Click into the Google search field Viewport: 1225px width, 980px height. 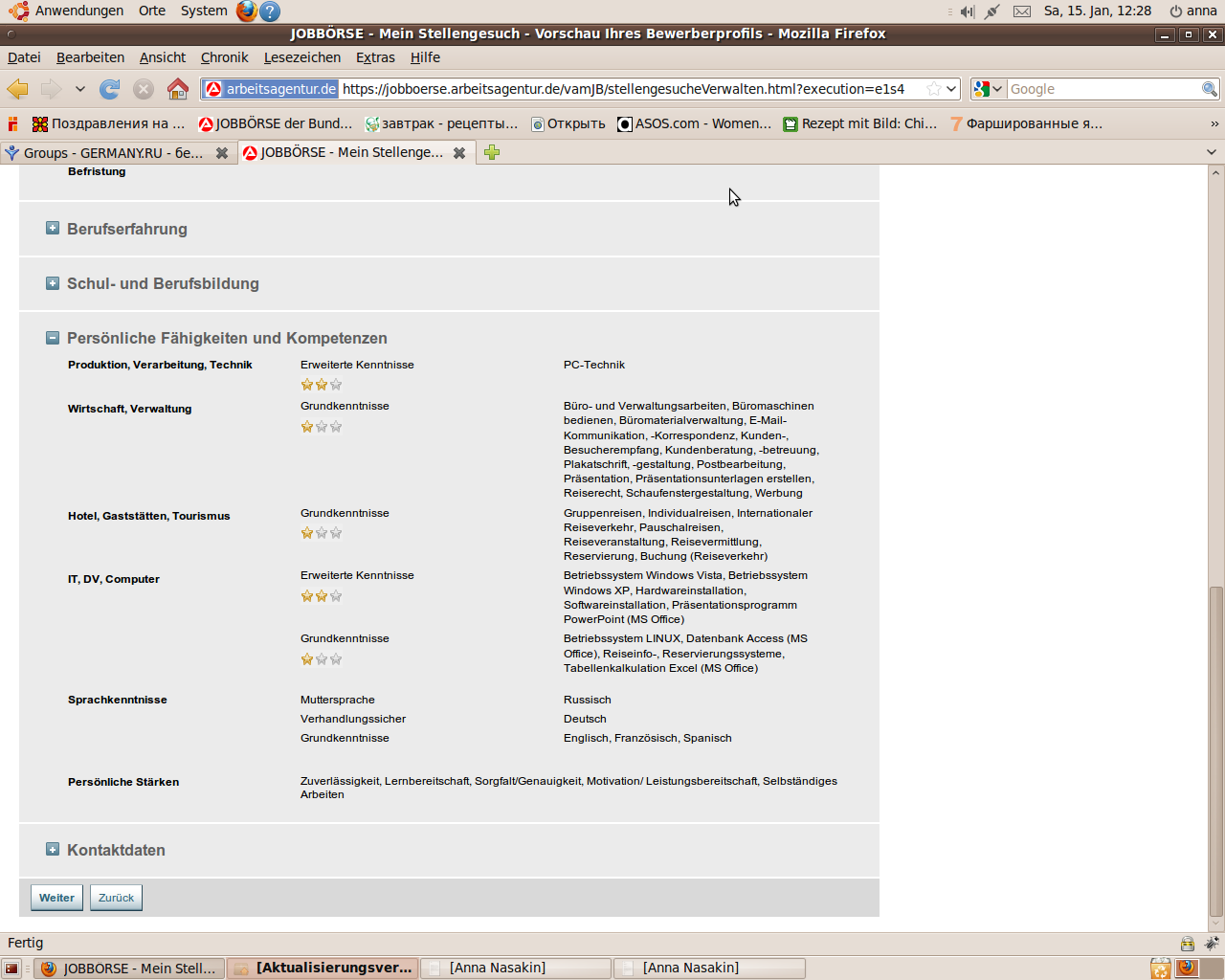[1102, 89]
